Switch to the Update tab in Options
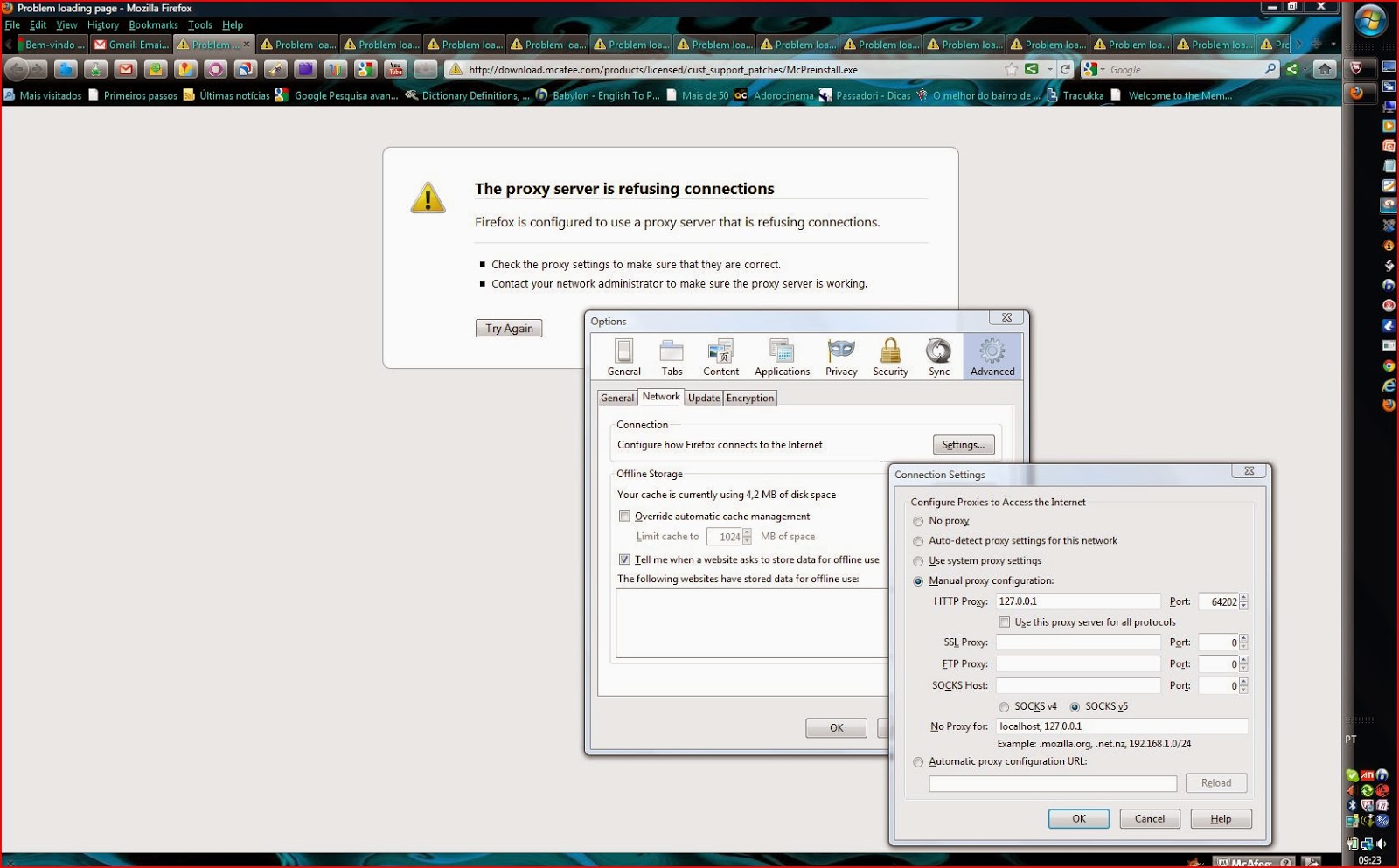The image size is (1399, 868). [x=704, y=398]
